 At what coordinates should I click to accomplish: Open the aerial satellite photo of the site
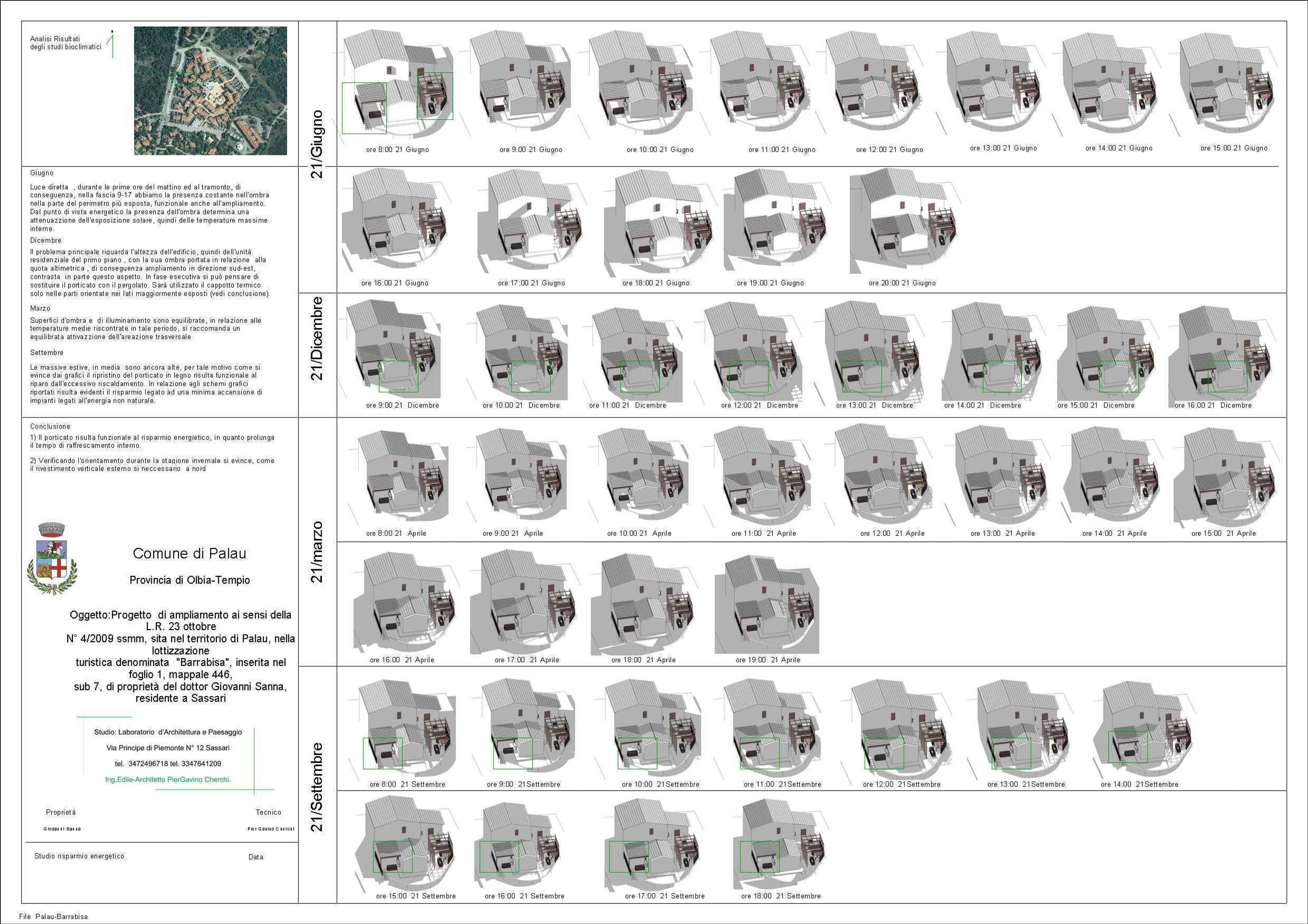click(210, 91)
